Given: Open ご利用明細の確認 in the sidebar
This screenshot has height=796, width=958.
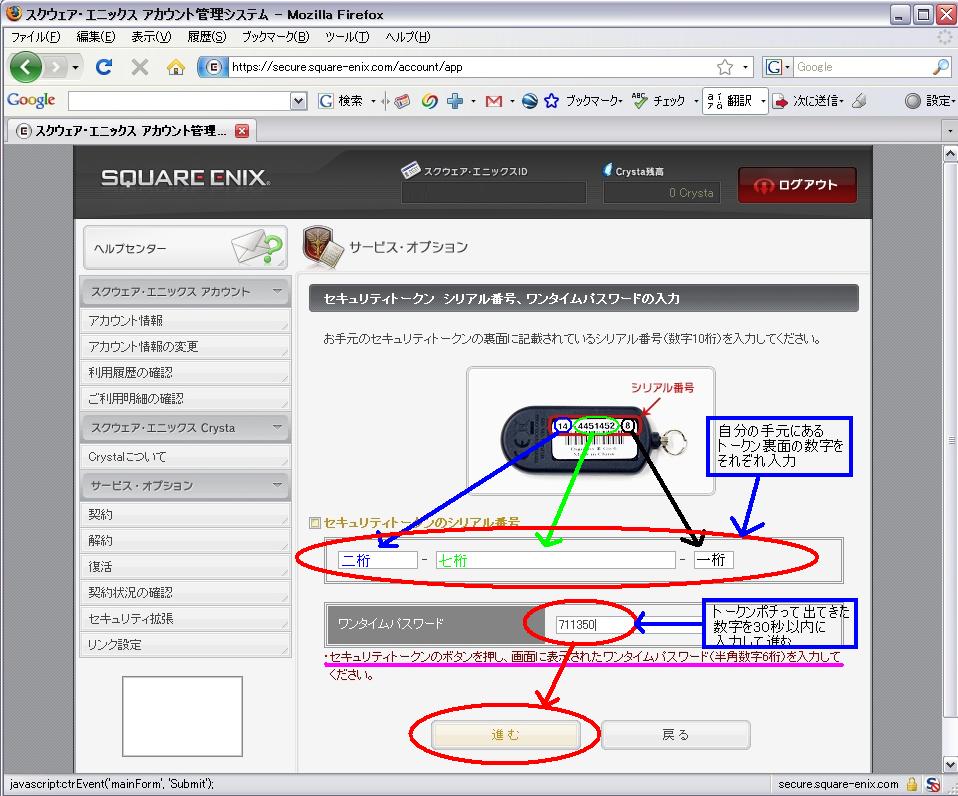Looking at the screenshot, I should (185, 399).
